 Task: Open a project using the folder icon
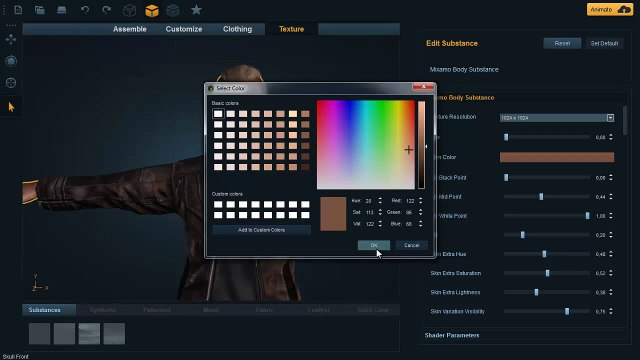click(40, 10)
